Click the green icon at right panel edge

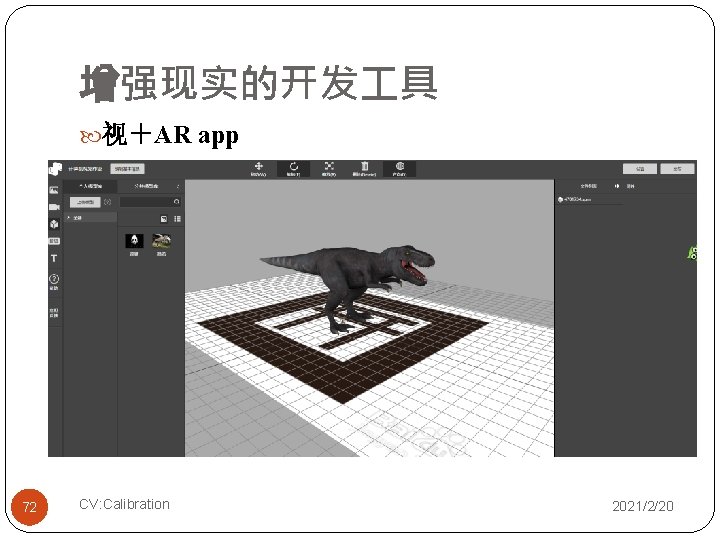click(692, 253)
